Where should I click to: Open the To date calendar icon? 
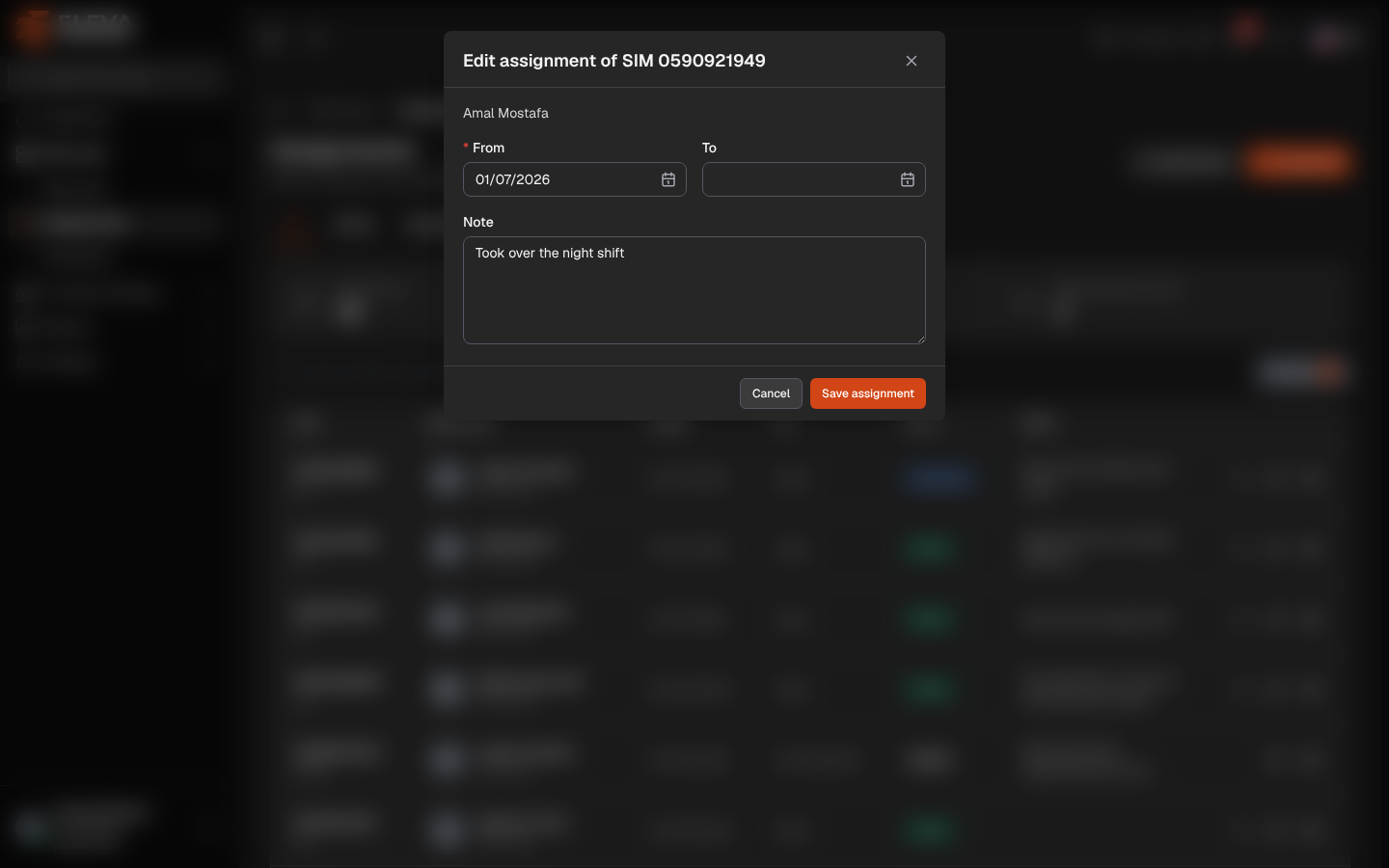coord(907,179)
